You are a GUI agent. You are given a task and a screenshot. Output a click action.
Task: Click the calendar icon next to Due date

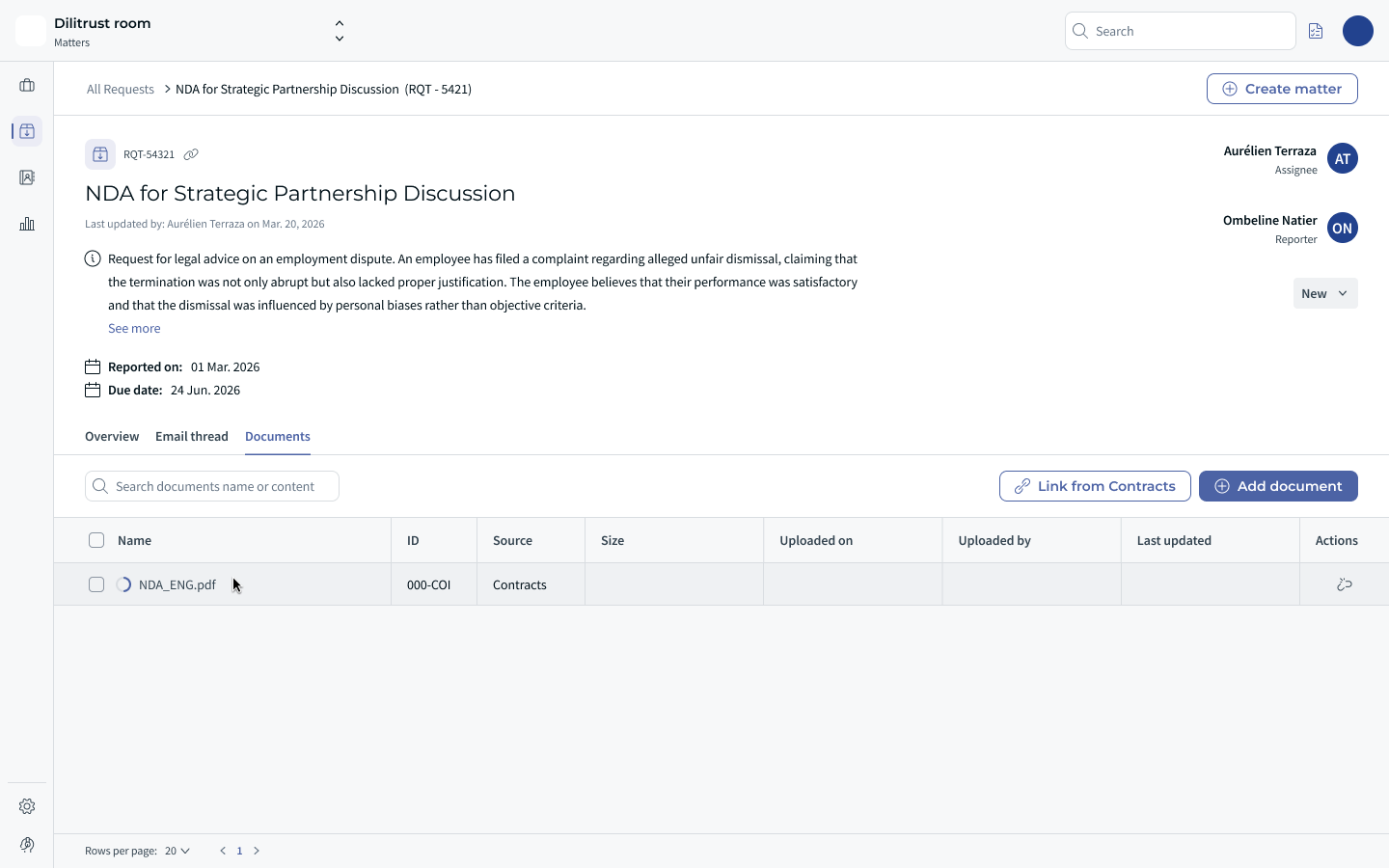(x=93, y=390)
